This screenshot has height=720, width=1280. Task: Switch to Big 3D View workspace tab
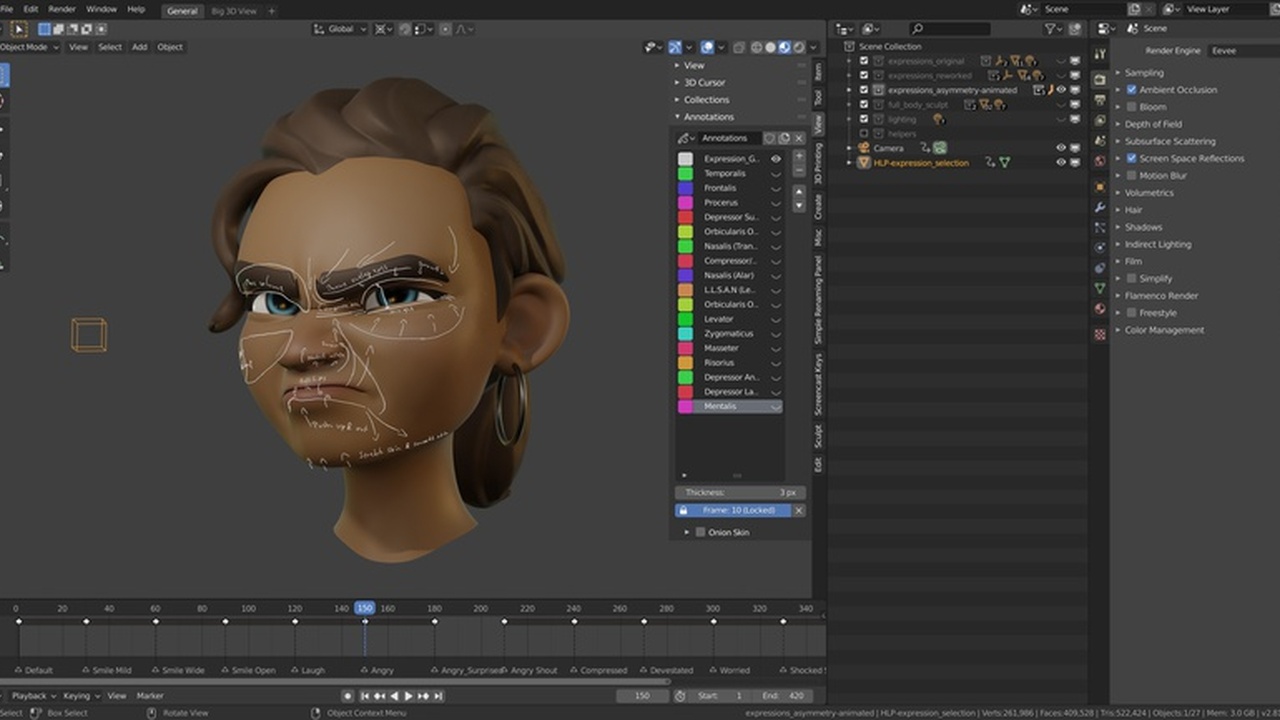pyautogui.click(x=233, y=11)
